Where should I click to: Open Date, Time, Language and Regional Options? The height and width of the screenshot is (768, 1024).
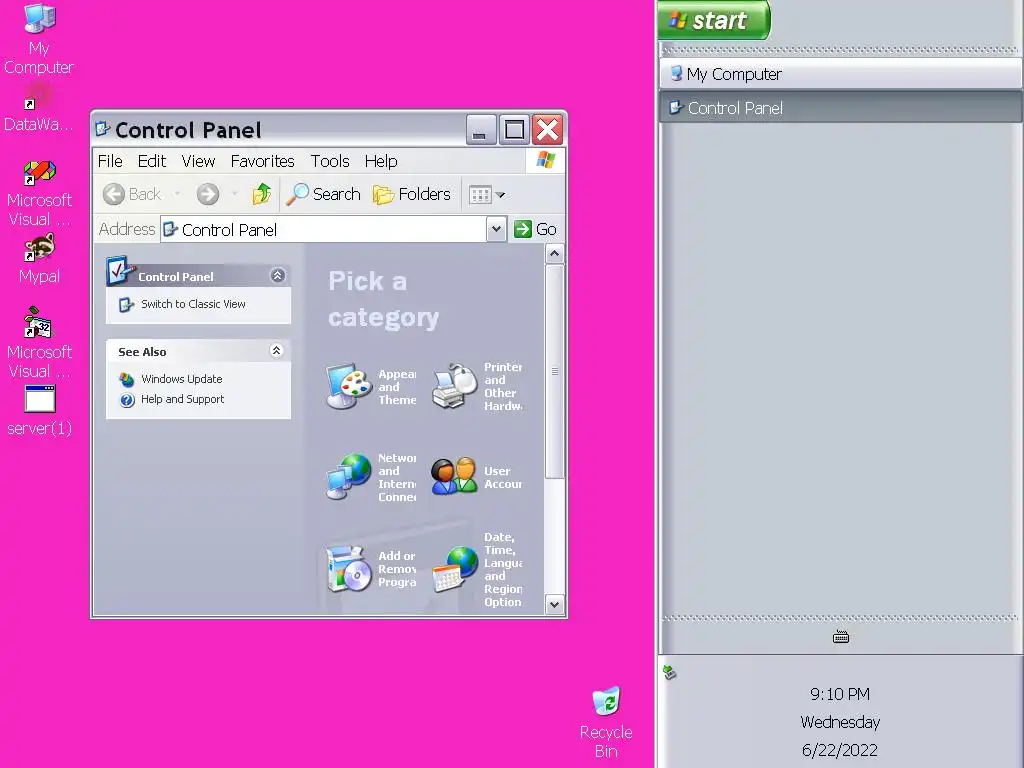click(477, 569)
